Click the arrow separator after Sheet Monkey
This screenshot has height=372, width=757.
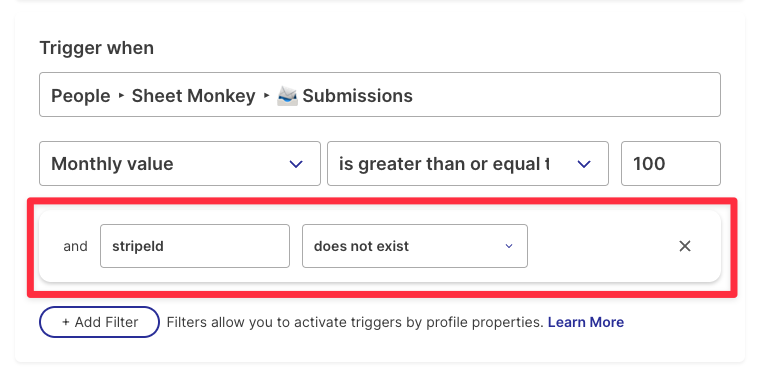coord(266,96)
